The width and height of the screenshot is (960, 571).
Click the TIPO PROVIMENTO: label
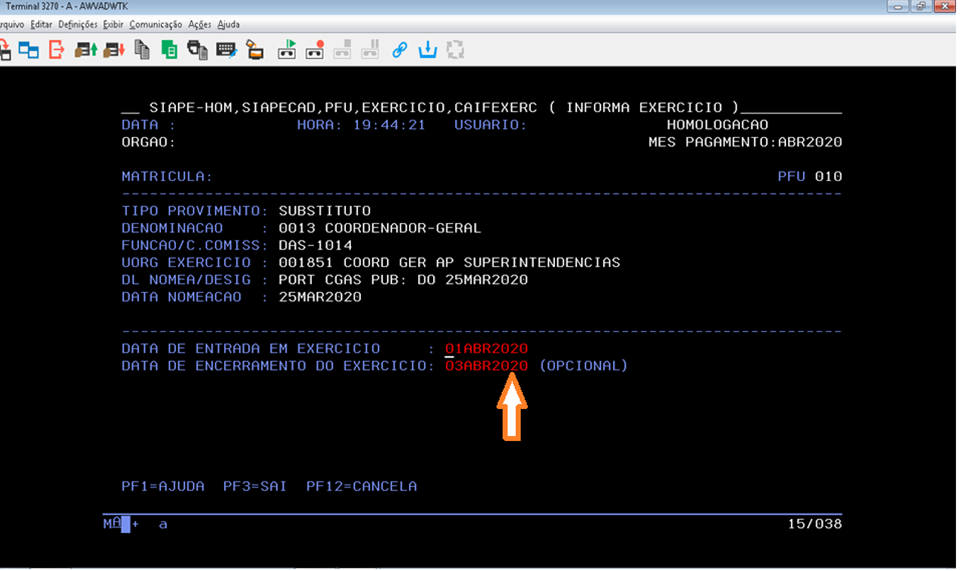pos(195,211)
